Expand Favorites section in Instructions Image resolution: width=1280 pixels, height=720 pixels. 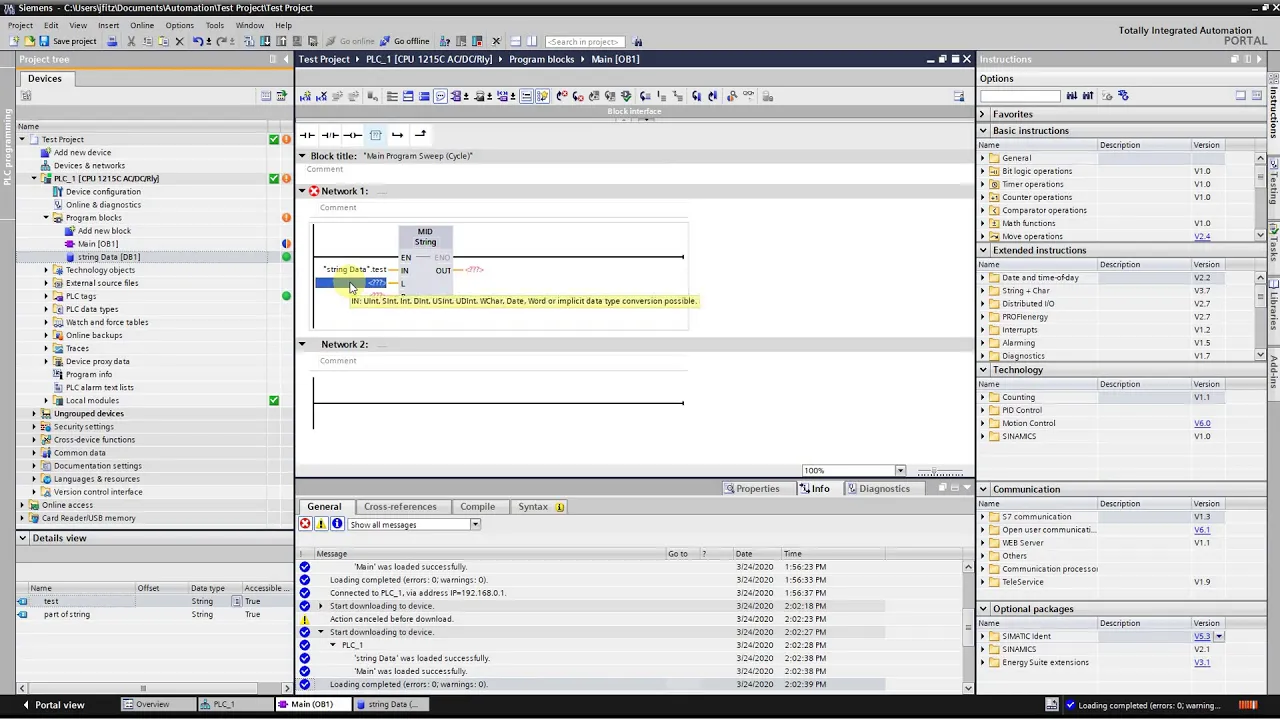[x=983, y=114]
